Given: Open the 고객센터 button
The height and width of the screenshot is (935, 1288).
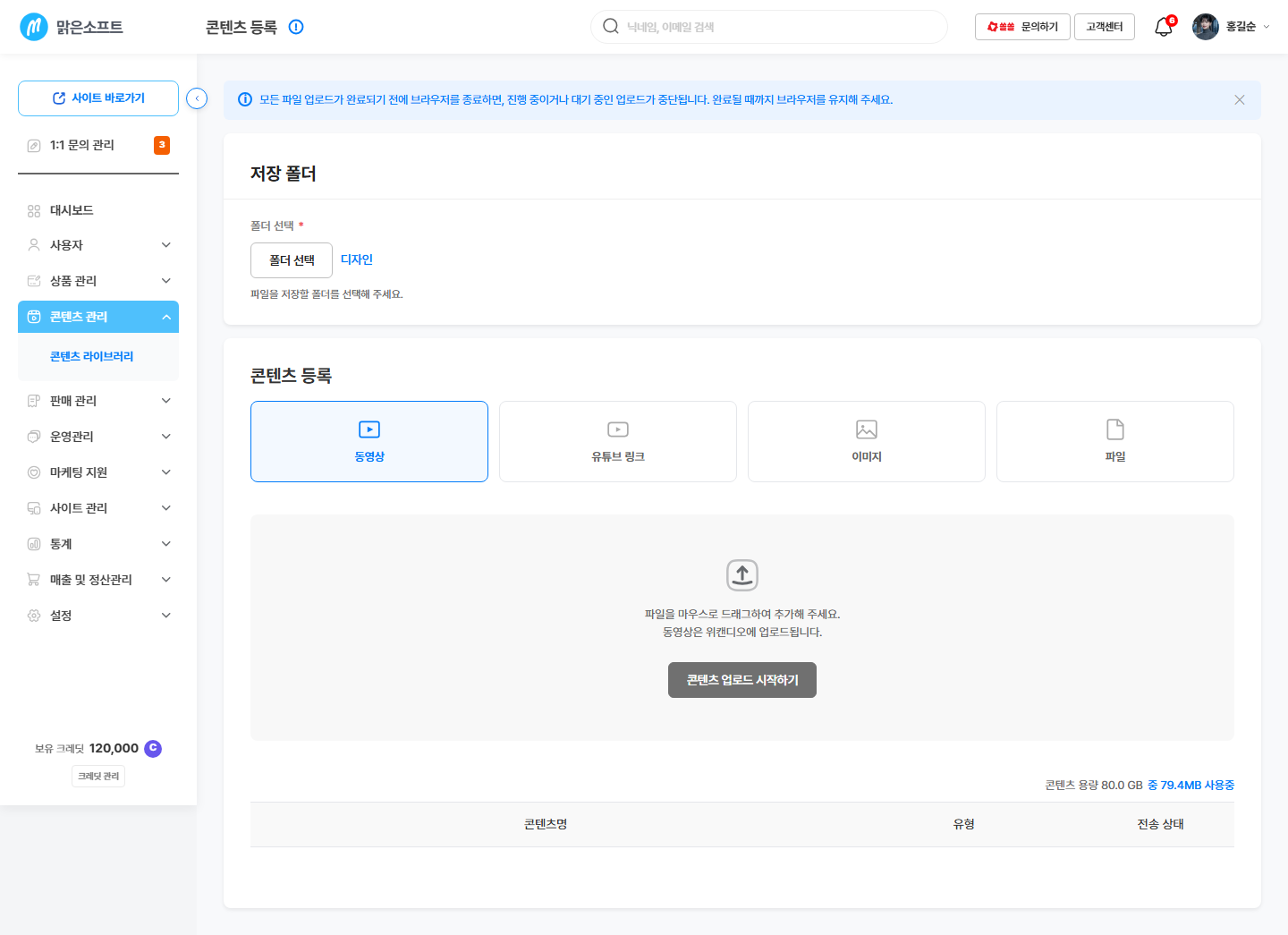Looking at the screenshot, I should point(1105,27).
